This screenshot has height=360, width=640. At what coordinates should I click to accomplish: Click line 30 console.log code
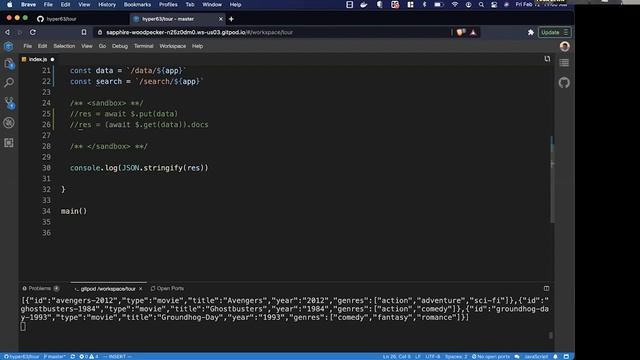click(139, 168)
